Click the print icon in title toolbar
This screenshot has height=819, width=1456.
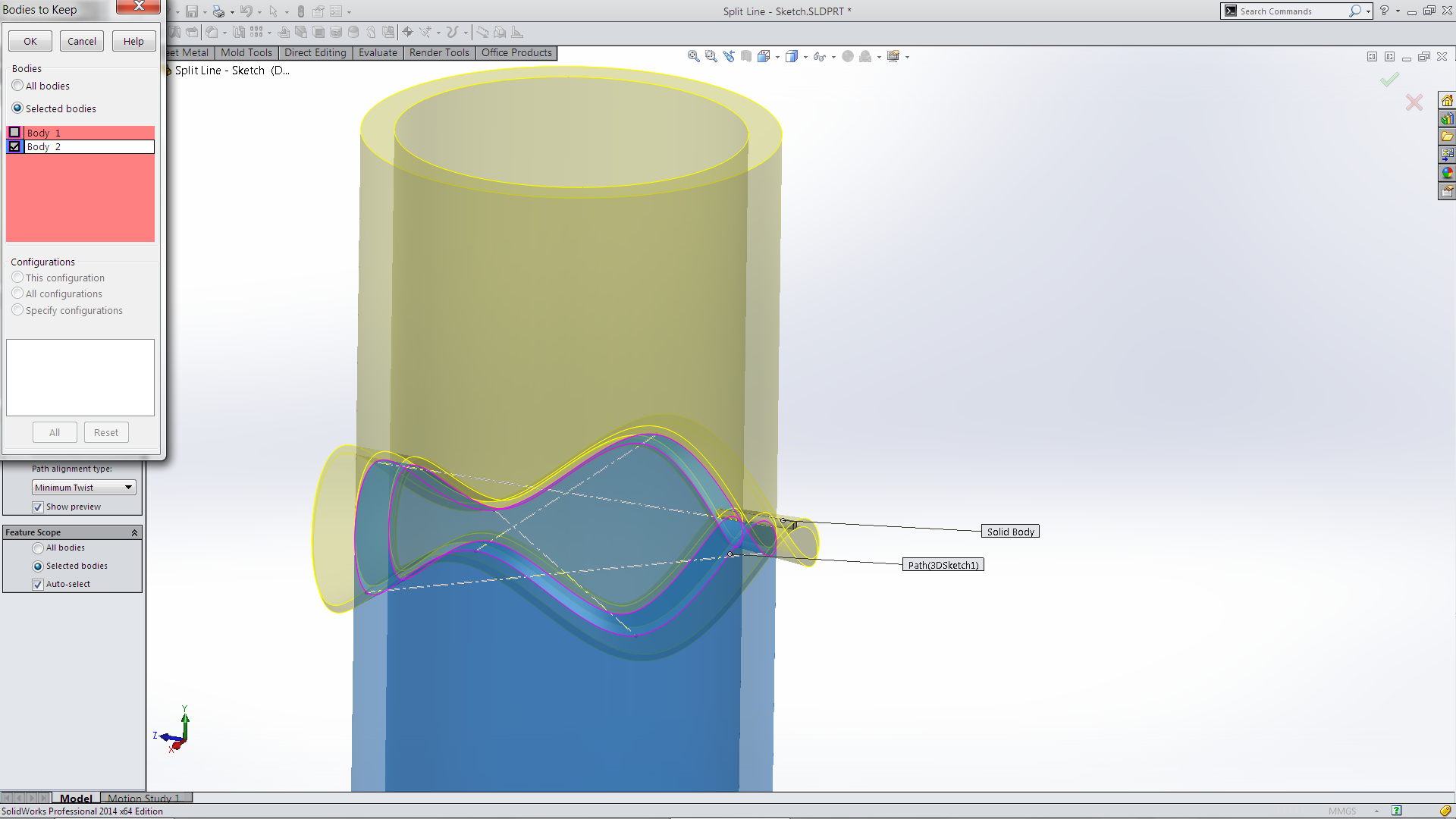coord(218,11)
